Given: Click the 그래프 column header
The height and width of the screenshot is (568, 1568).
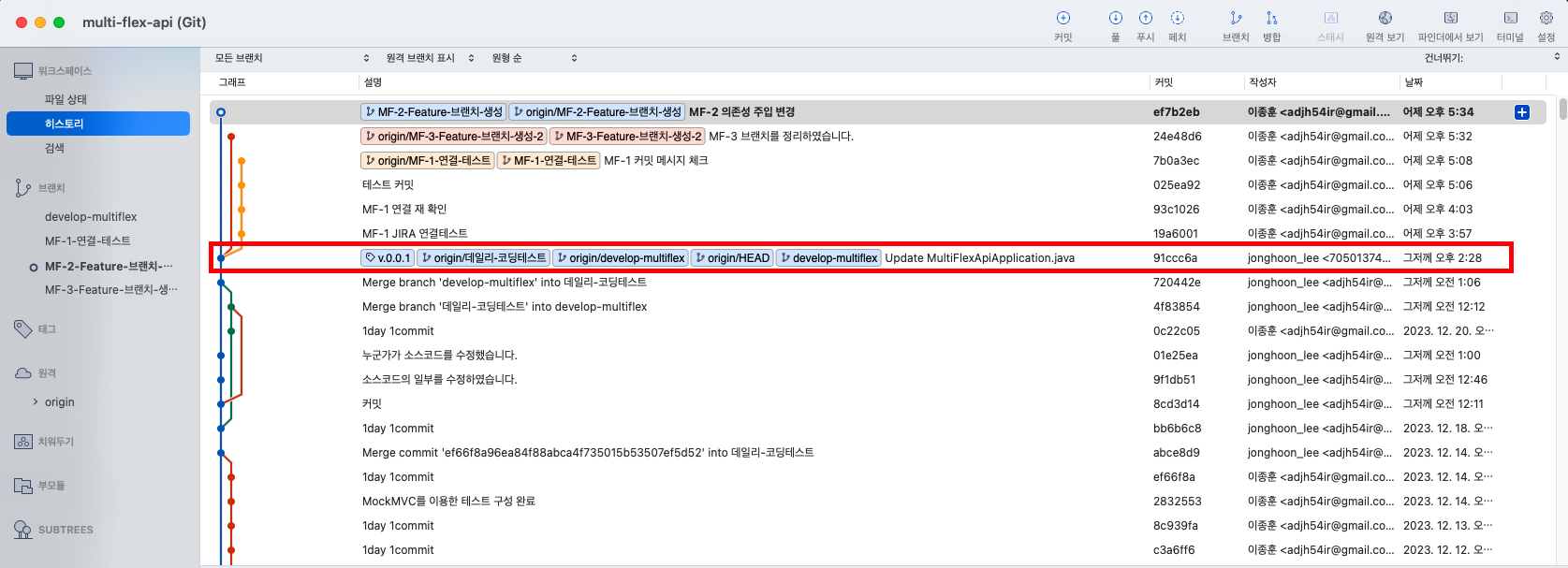Looking at the screenshot, I should [232, 82].
